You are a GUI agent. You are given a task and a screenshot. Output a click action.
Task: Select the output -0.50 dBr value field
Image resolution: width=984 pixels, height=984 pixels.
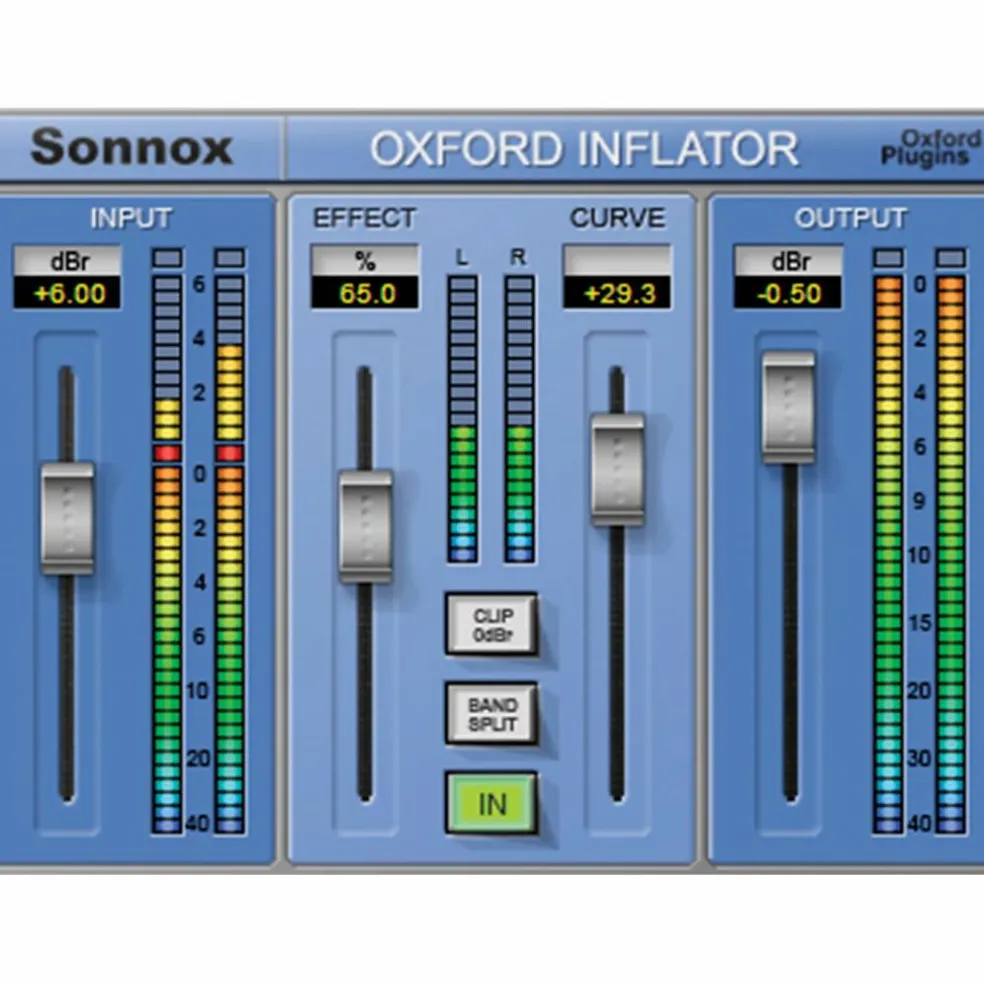coord(788,294)
